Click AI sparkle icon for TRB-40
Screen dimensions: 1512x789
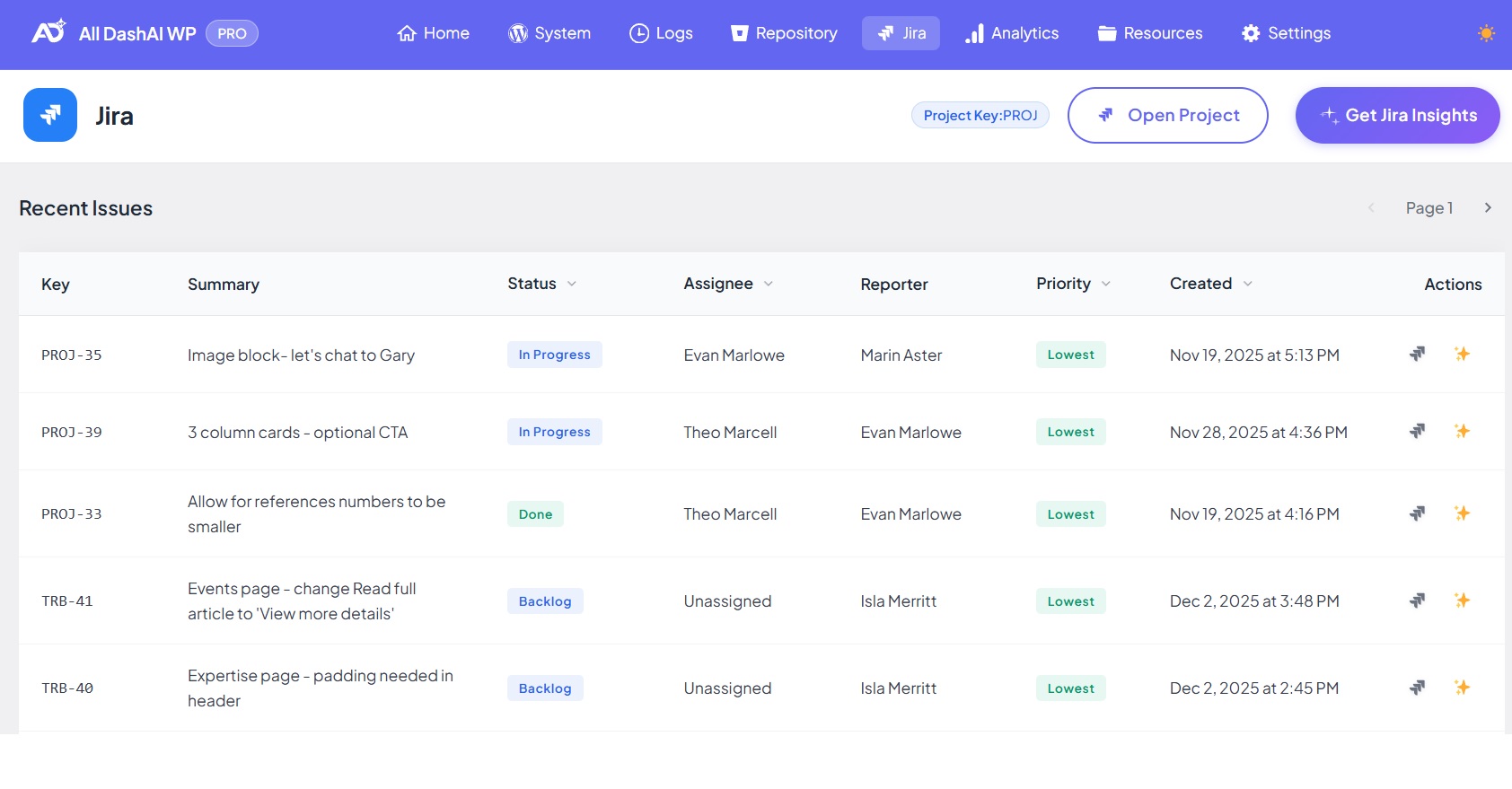[1462, 688]
